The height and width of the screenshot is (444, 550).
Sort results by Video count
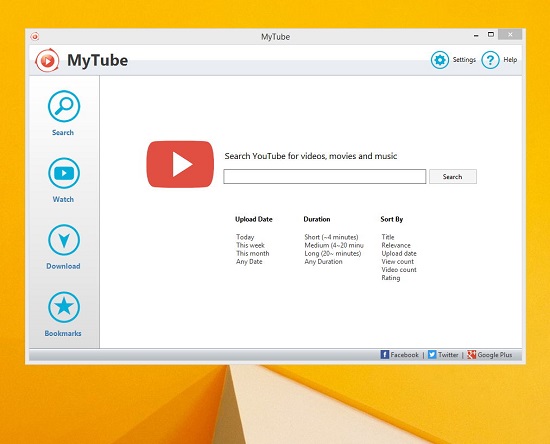399,270
